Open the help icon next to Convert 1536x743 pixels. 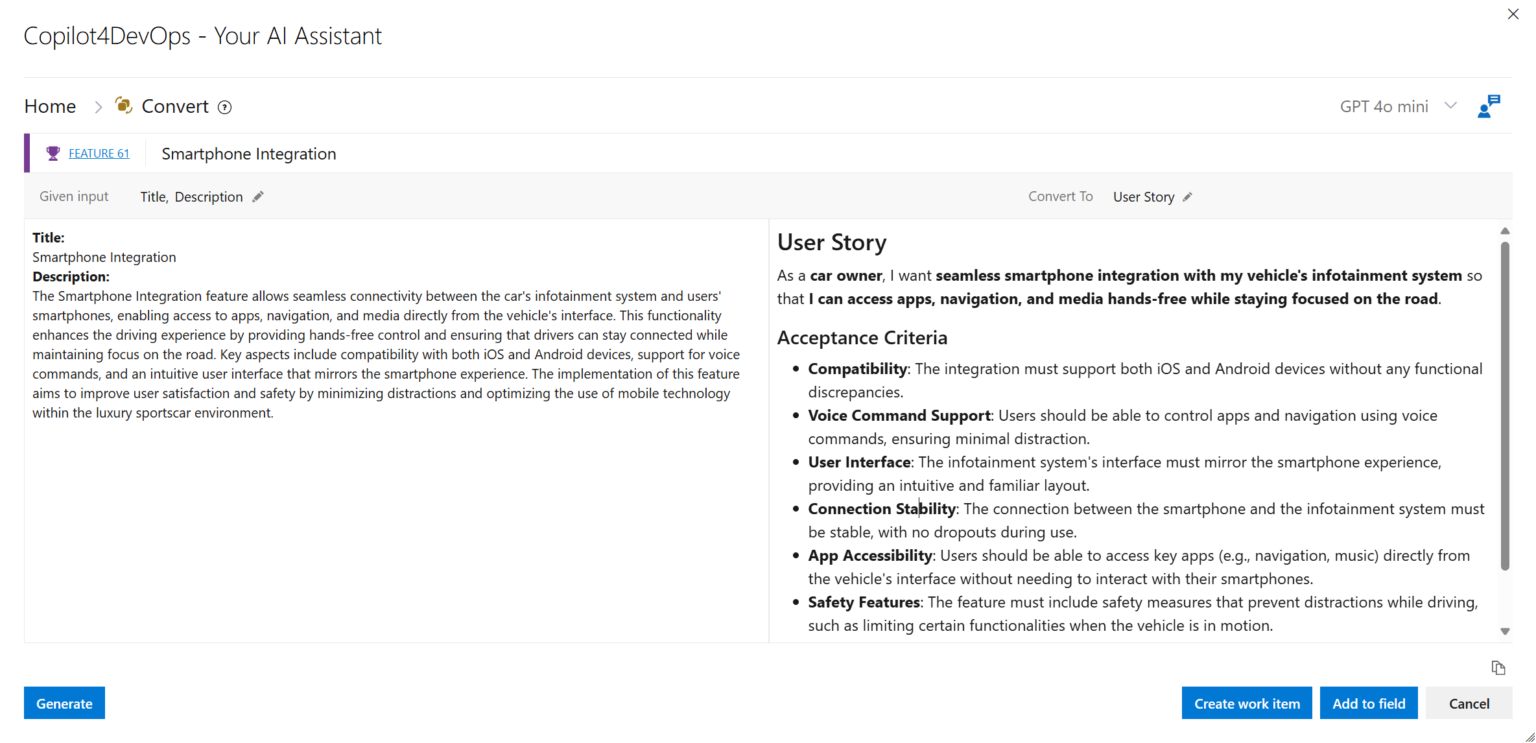coord(225,106)
